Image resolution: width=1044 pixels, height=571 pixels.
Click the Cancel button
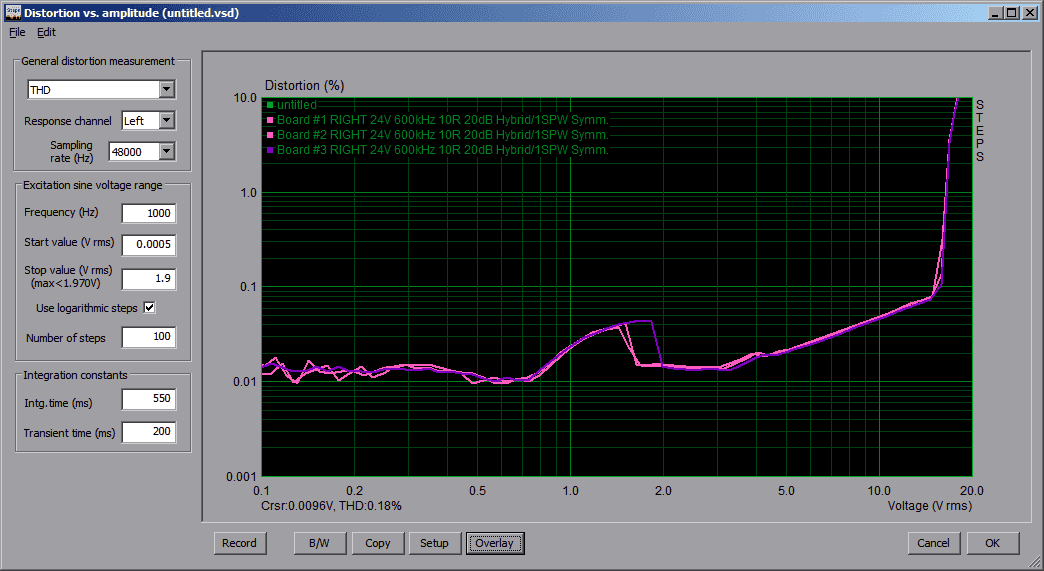coord(933,543)
